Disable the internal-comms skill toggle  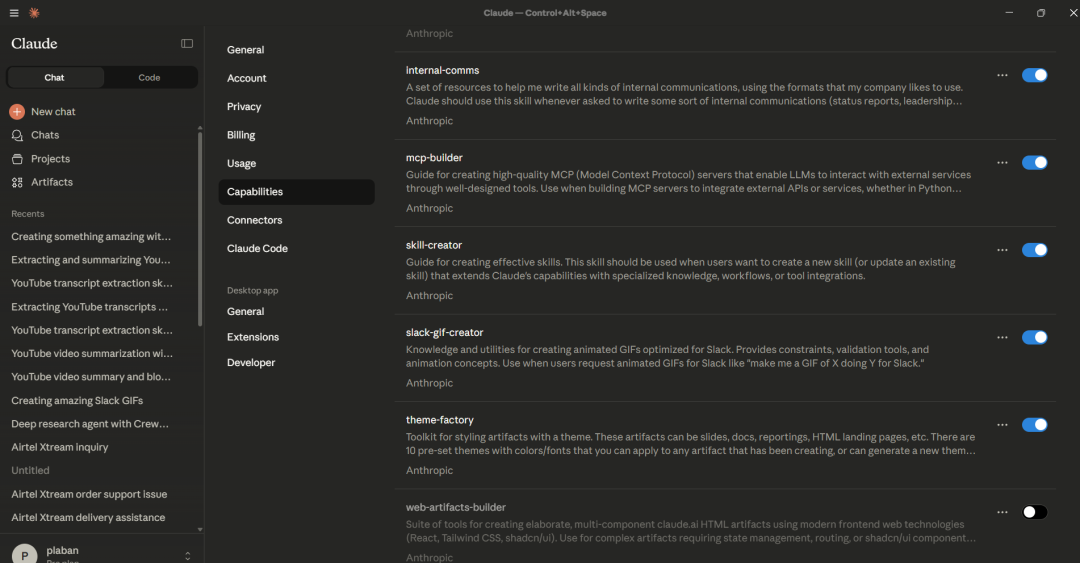[1035, 75]
